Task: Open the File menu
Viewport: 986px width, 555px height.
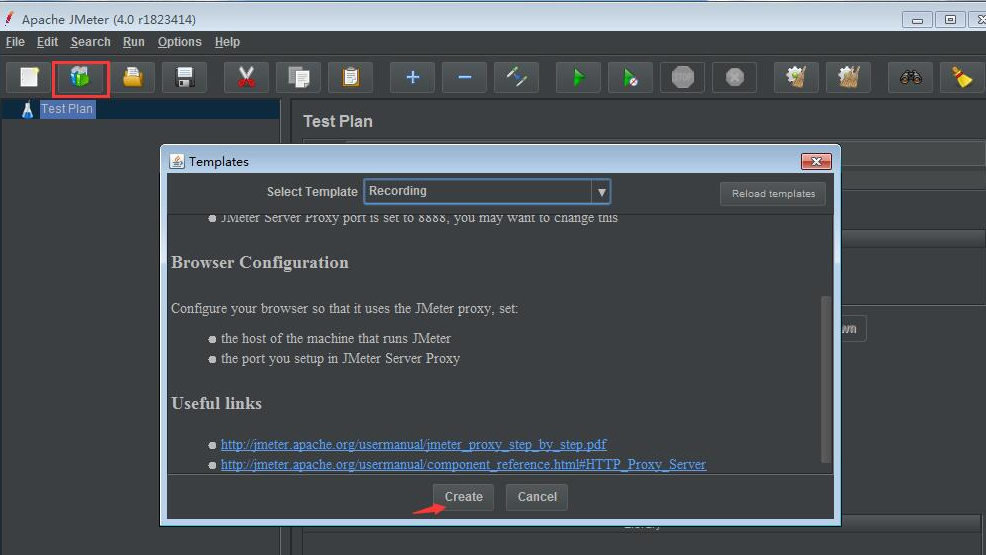Action: point(15,42)
